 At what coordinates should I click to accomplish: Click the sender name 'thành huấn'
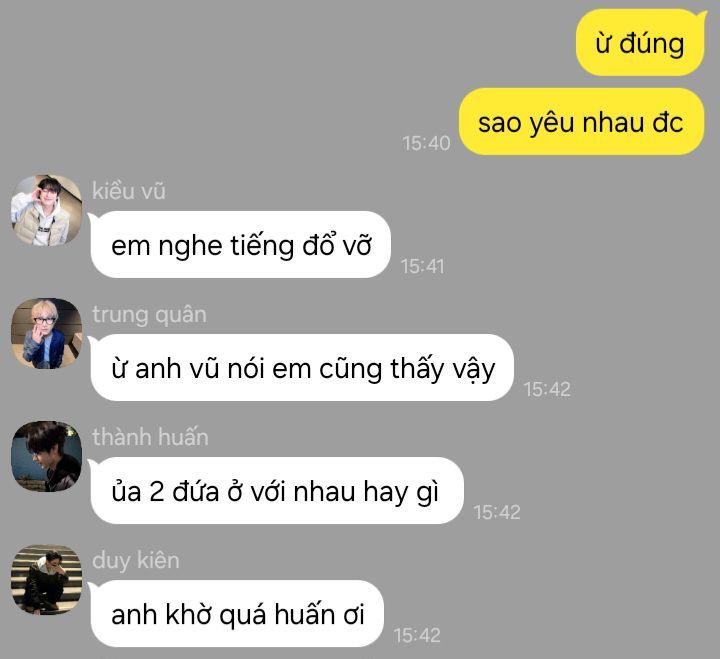150,437
